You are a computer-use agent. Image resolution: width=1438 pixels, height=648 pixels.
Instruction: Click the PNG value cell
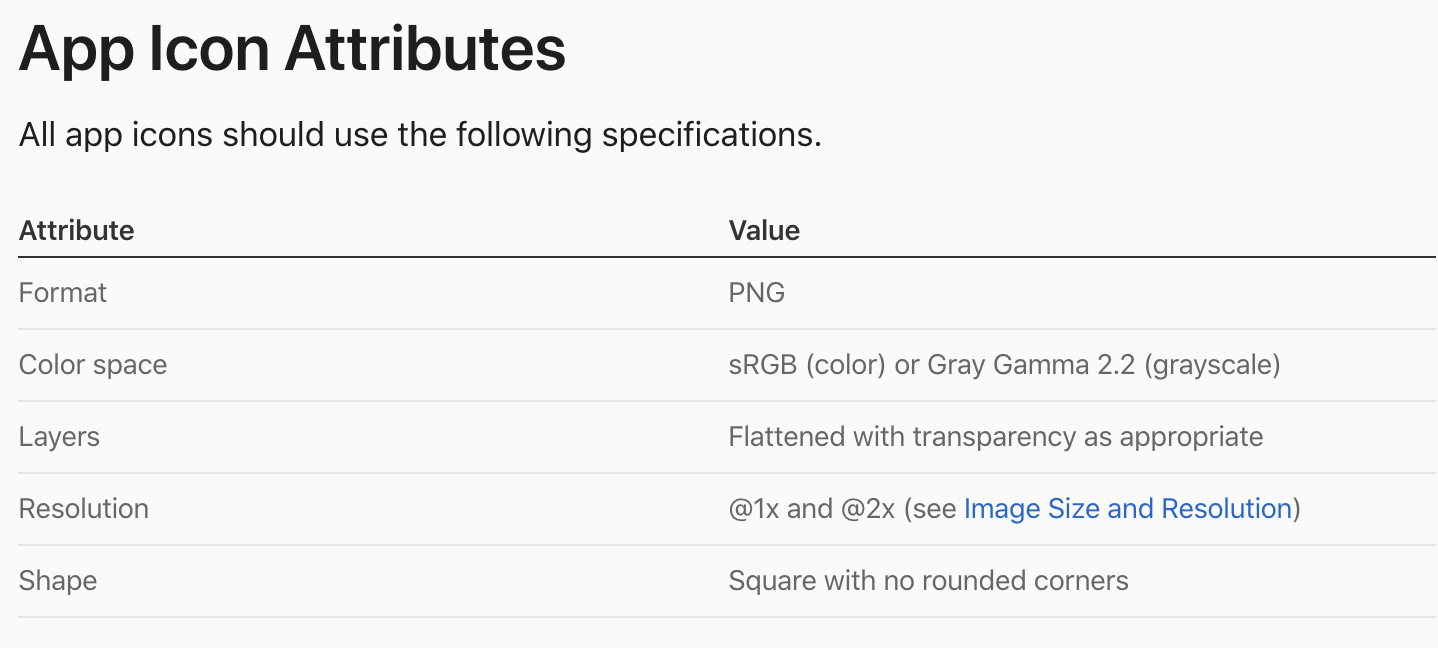(757, 293)
